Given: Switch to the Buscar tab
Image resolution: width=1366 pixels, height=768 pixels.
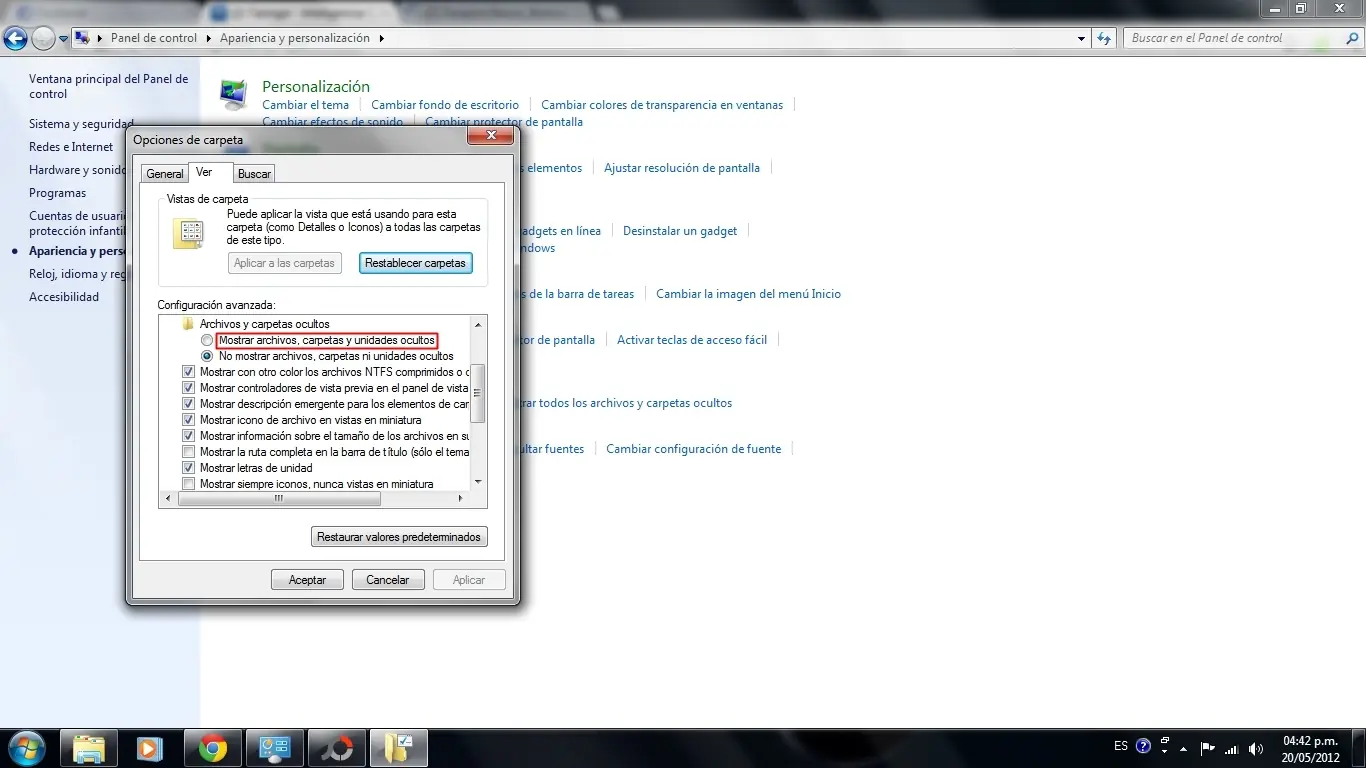Looking at the screenshot, I should click(254, 174).
